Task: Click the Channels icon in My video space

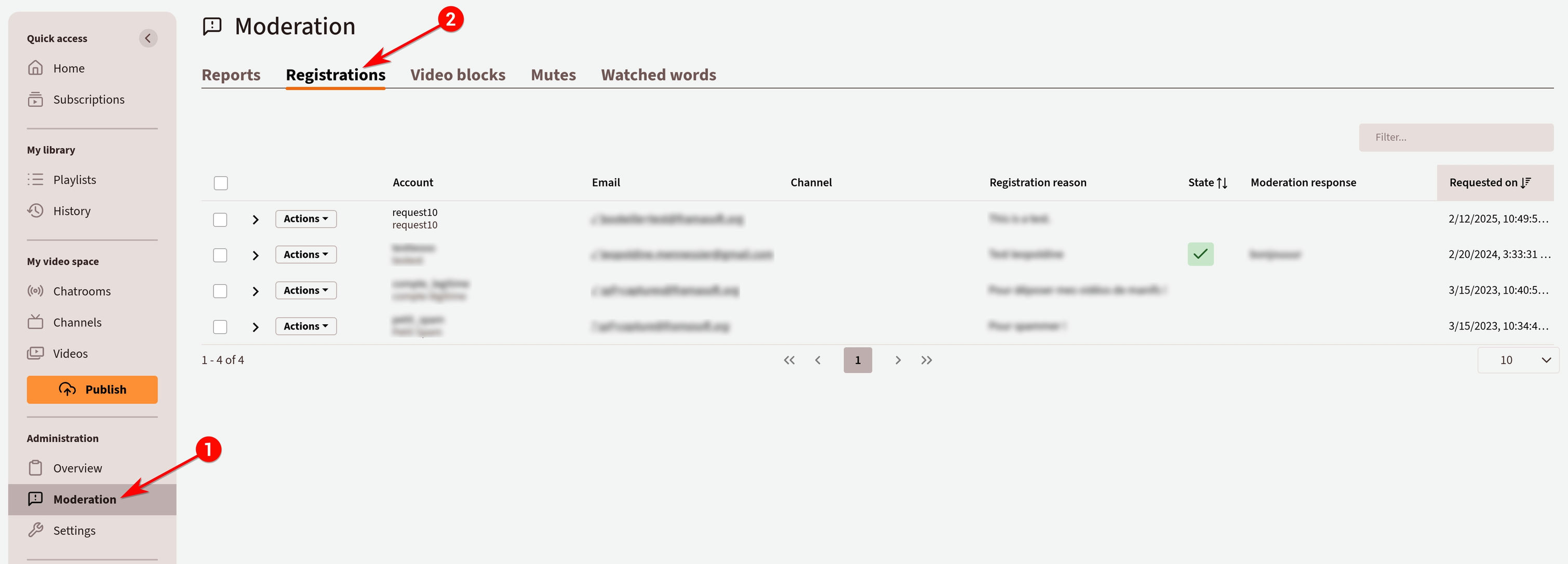Action: (x=34, y=321)
